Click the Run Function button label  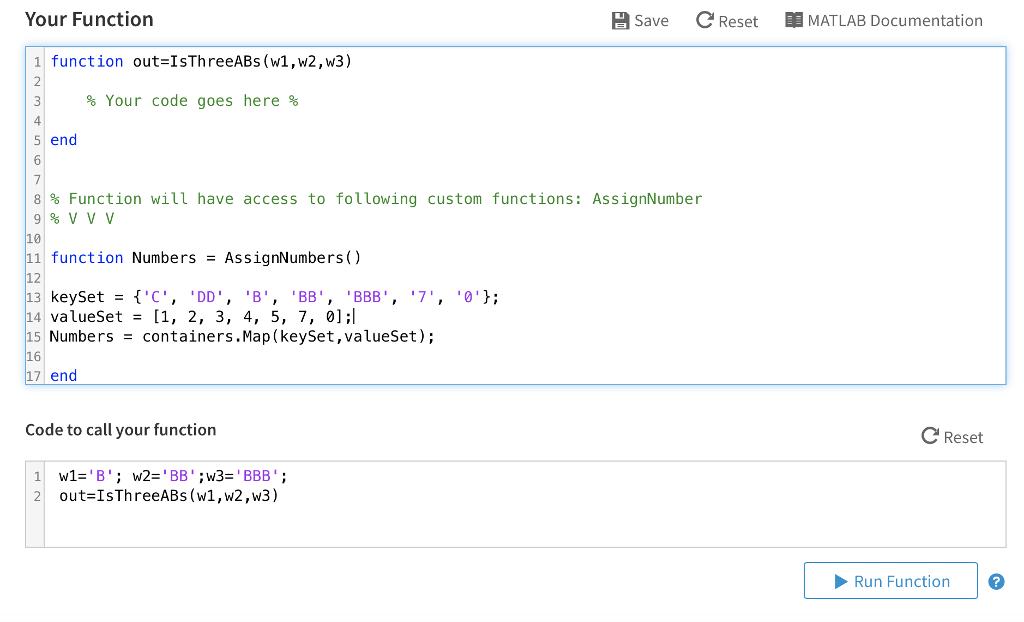[901, 582]
